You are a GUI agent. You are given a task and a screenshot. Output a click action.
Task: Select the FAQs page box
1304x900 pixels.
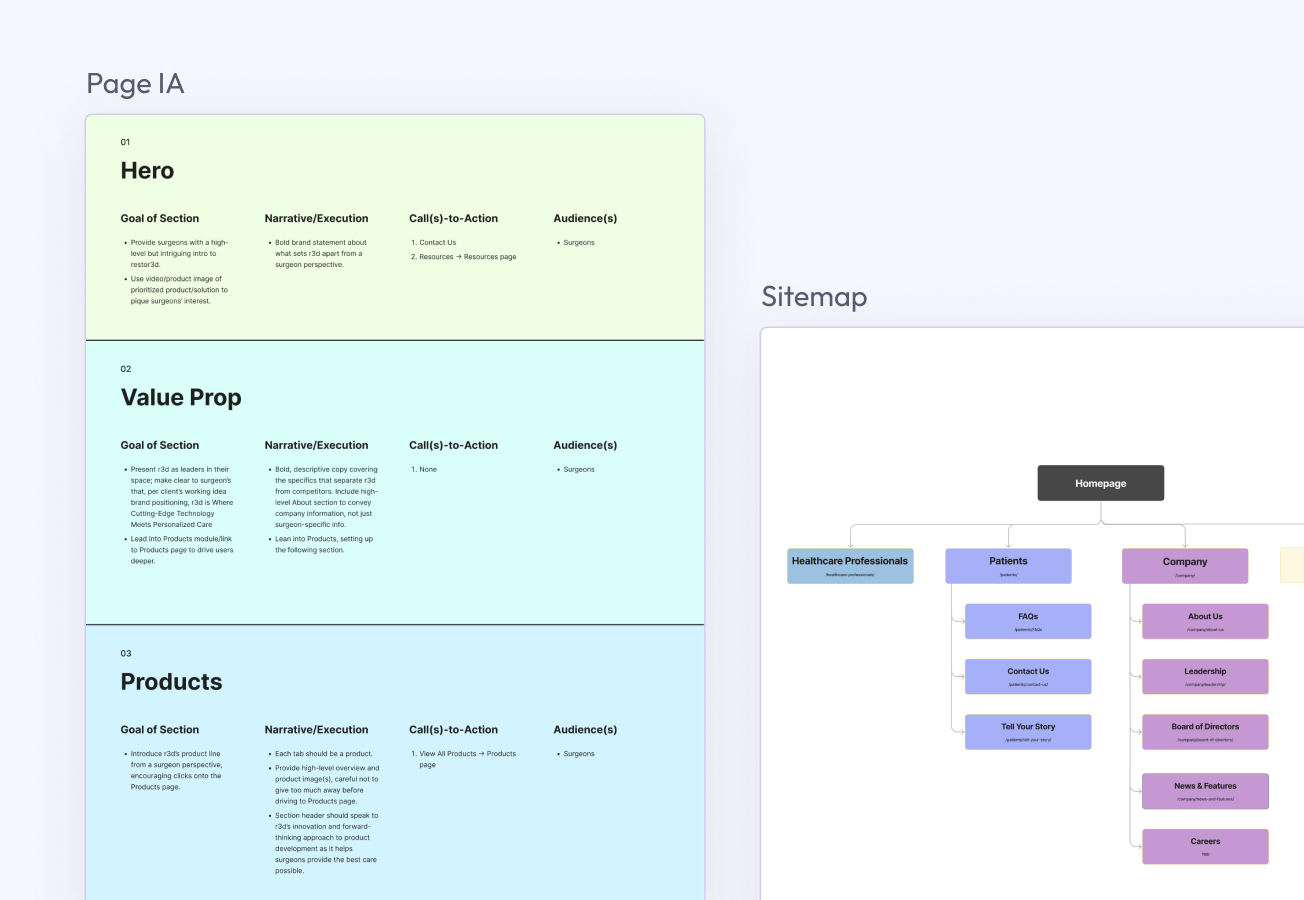(x=1028, y=621)
